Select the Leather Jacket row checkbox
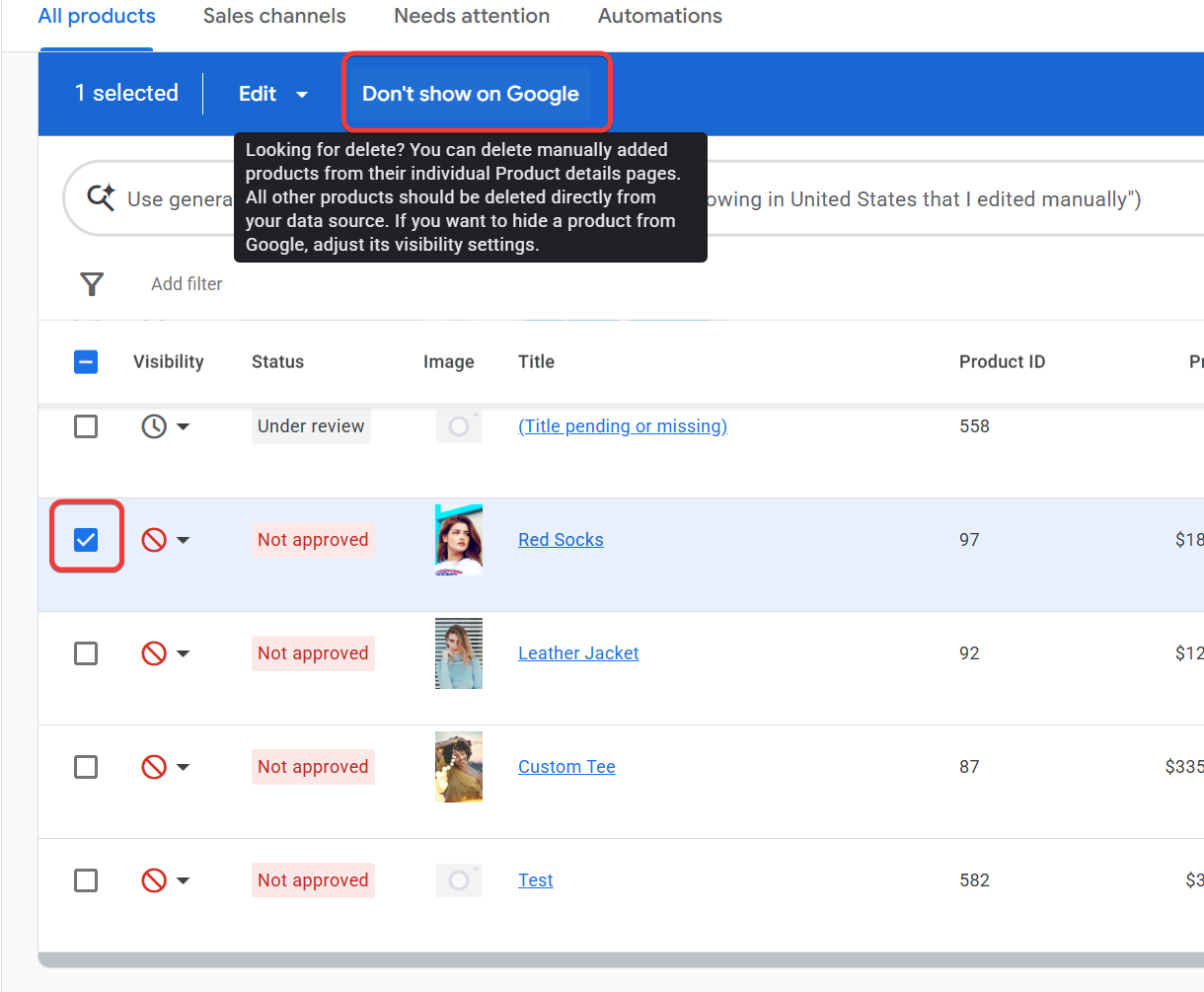 point(86,653)
